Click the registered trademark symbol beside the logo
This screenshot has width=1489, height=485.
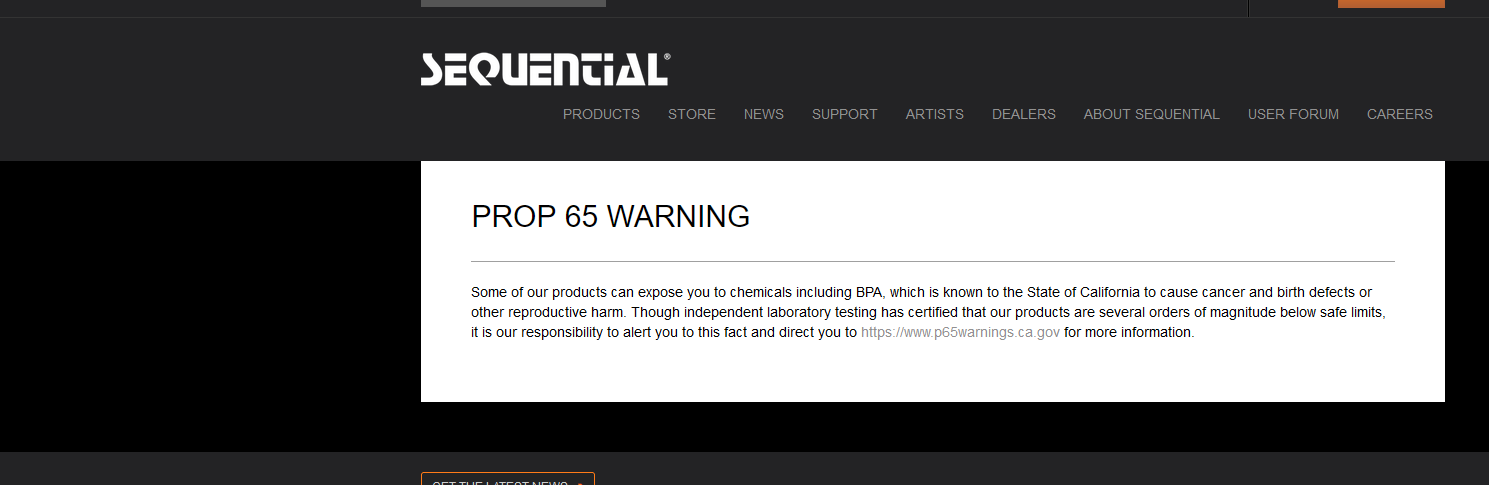tap(667, 58)
